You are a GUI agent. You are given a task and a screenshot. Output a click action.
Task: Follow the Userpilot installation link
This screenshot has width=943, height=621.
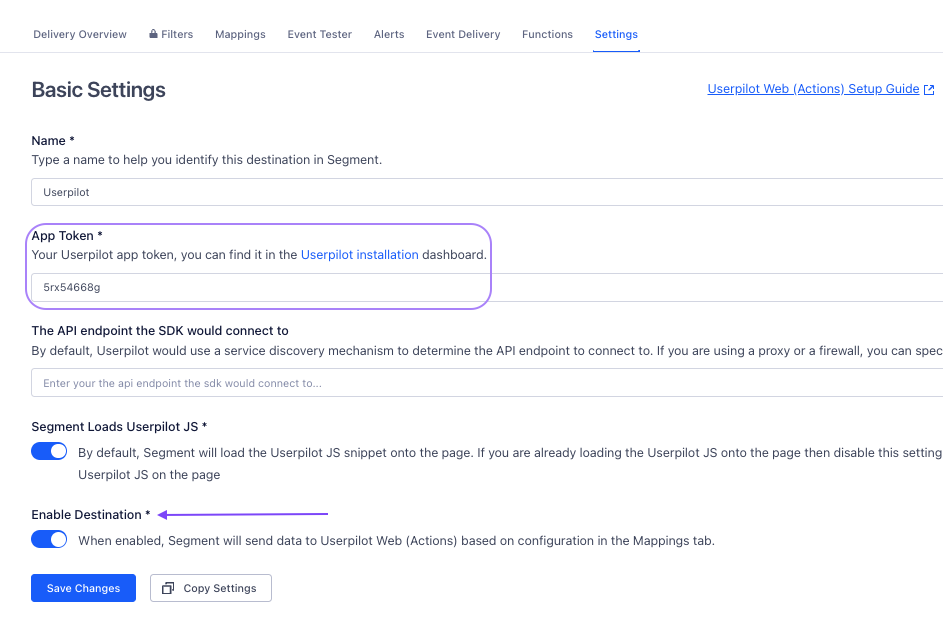(x=360, y=255)
